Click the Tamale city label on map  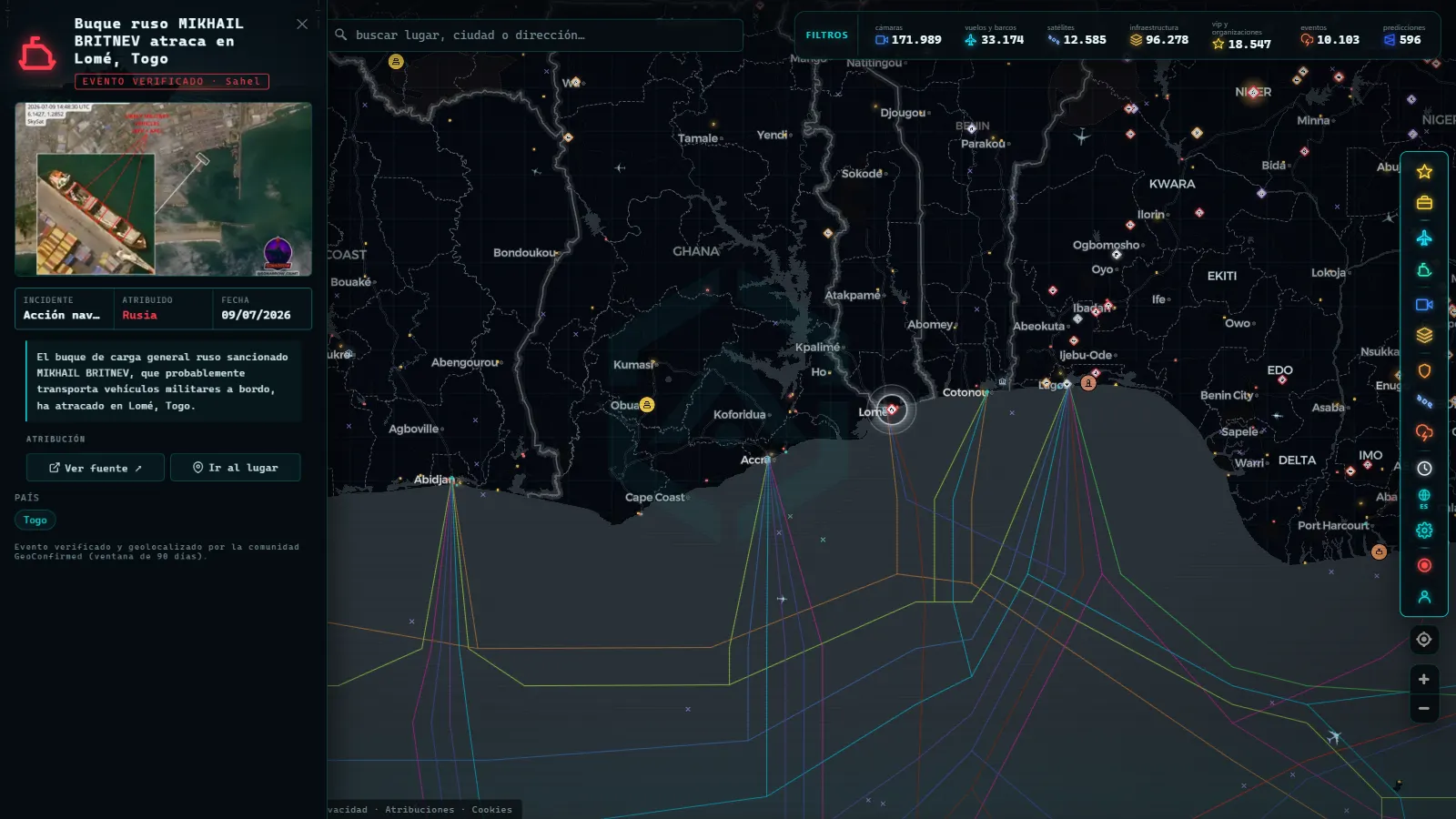[x=698, y=138]
